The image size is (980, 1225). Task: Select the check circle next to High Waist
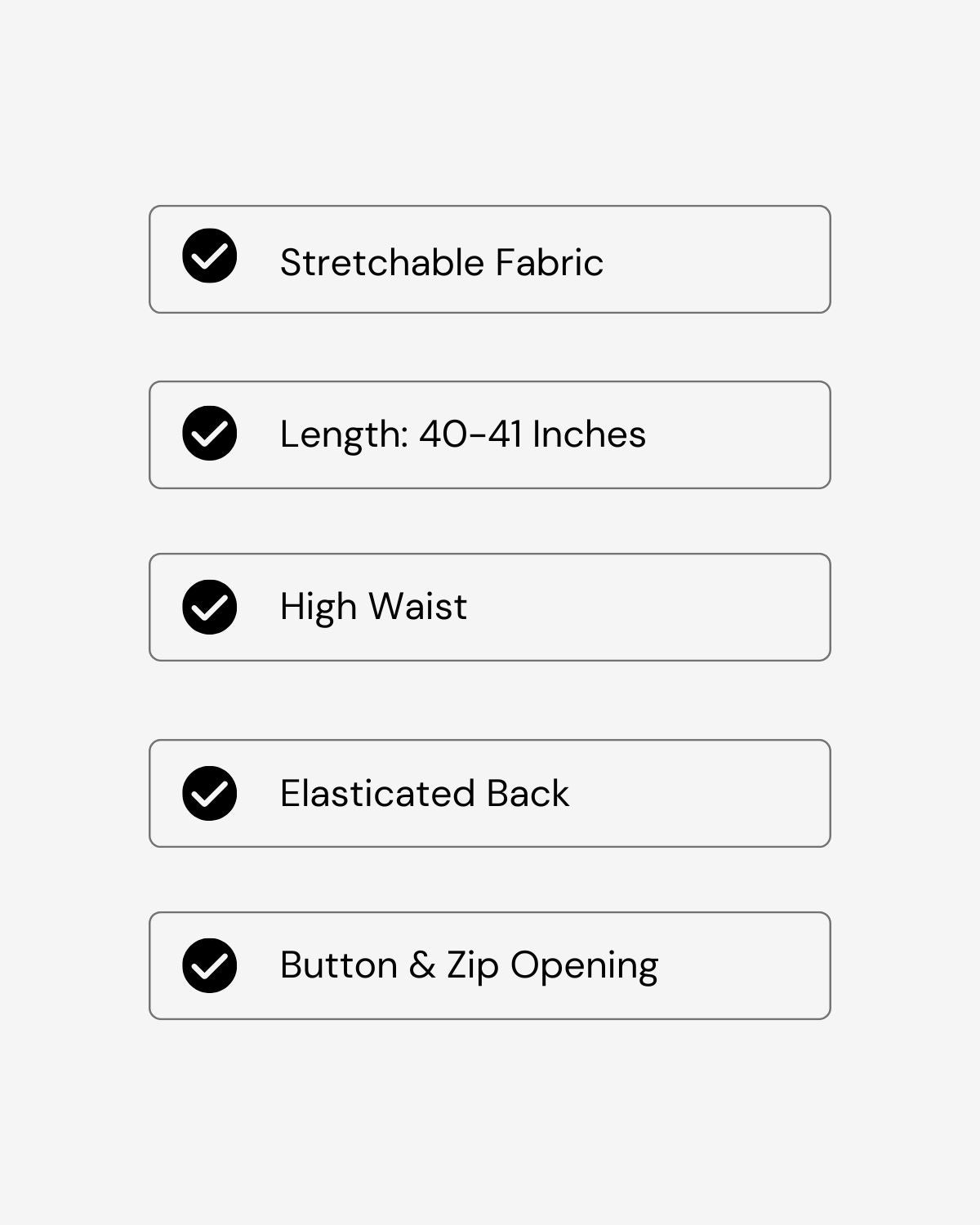(x=210, y=607)
